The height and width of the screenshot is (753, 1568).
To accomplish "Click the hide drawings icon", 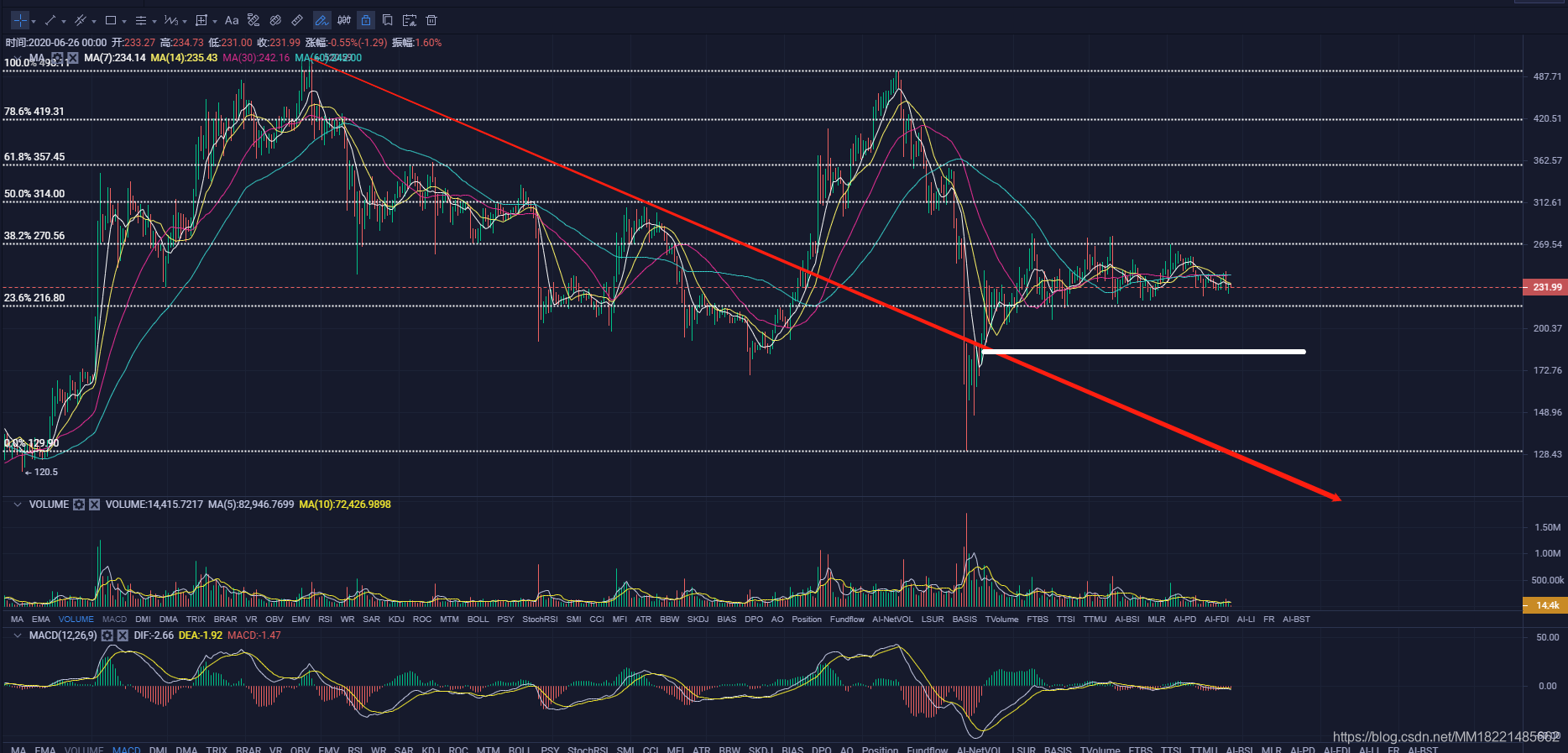I will pos(275,20).
